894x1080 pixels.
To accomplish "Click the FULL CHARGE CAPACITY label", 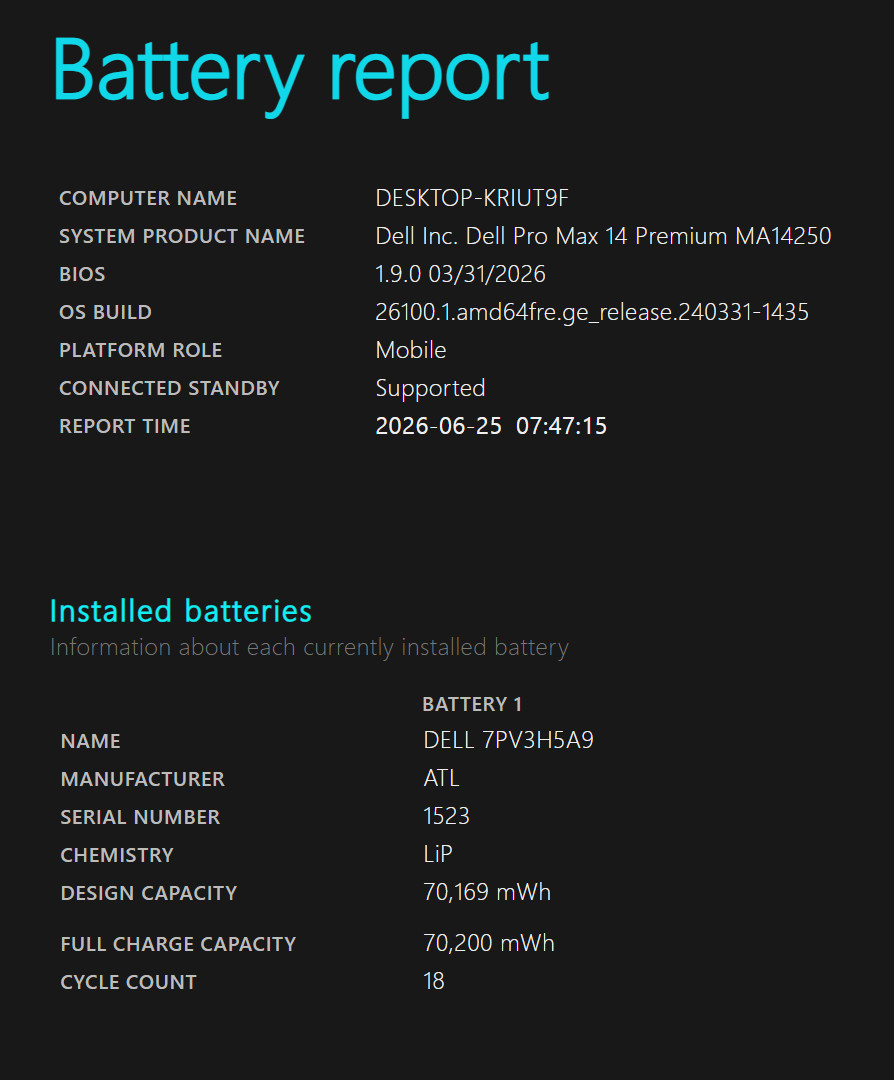I will point(178,944).
